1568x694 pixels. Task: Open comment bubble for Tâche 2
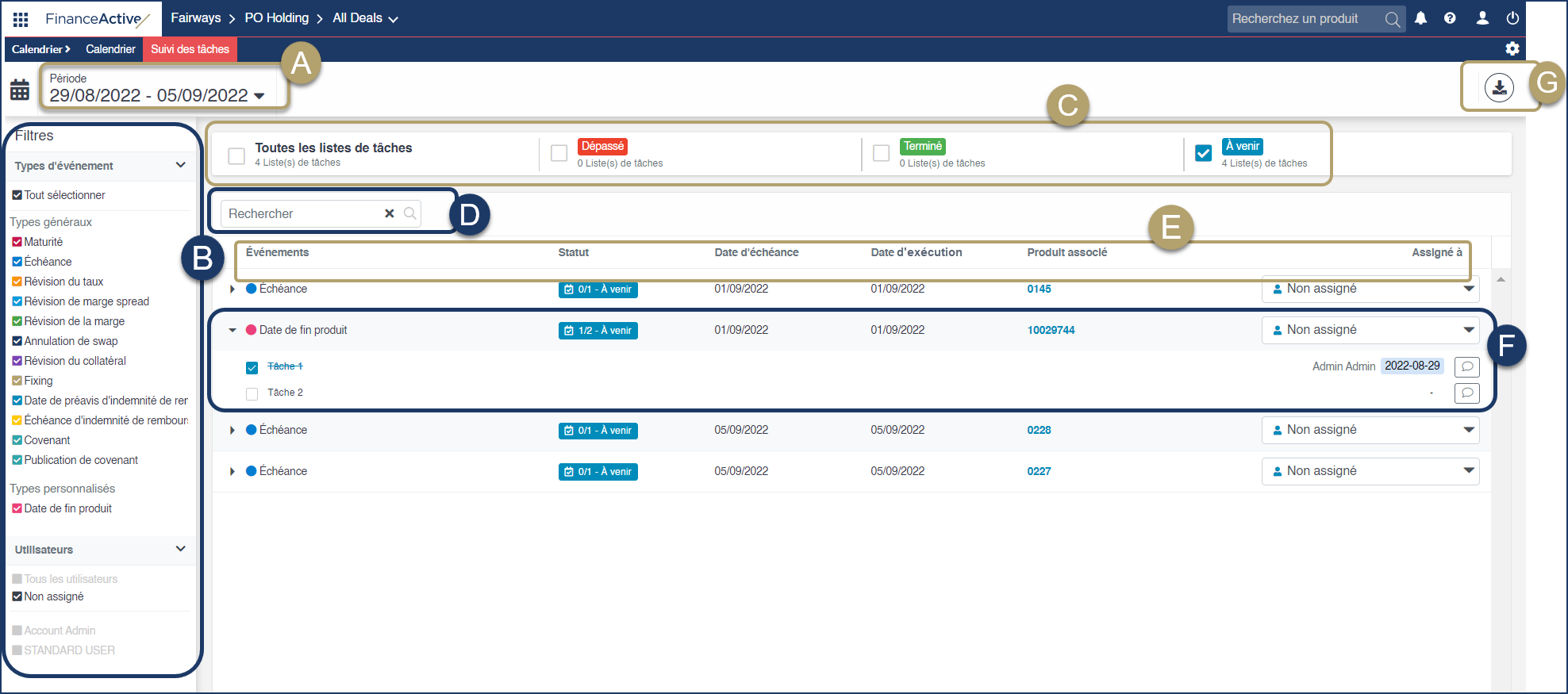pos(1466,393)
